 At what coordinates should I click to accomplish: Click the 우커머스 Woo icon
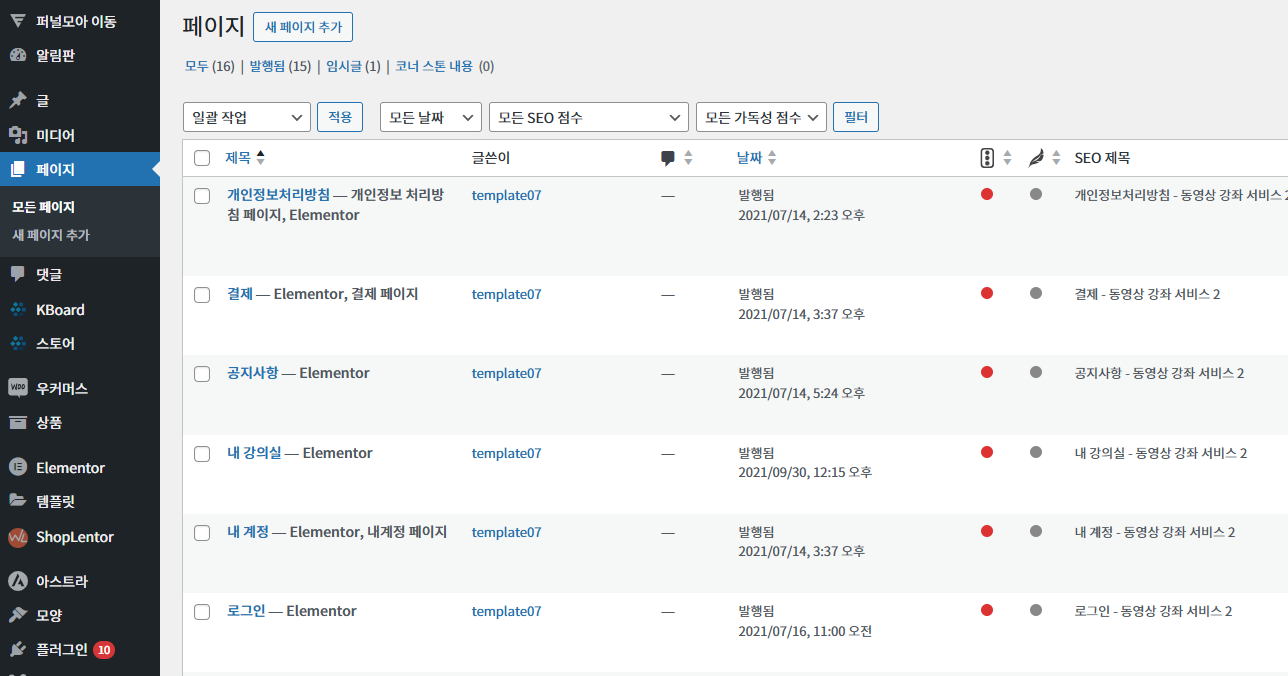tap(17, 388)
